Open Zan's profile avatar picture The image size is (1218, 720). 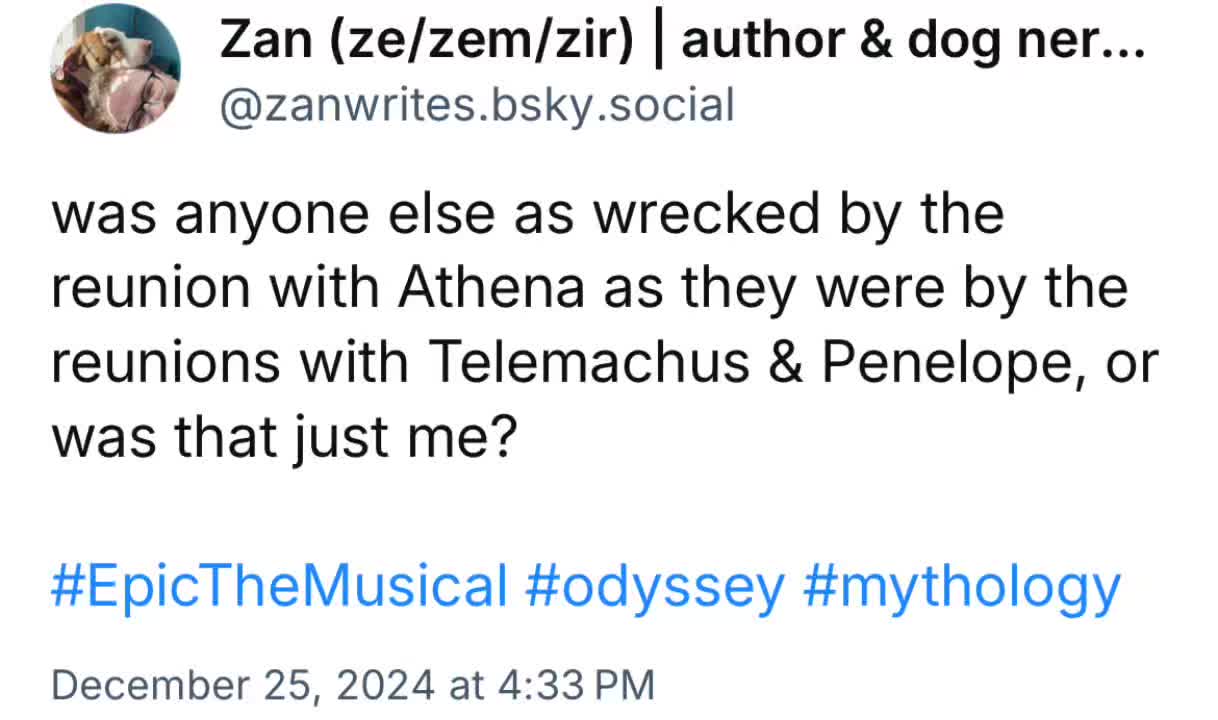point(115,70)
